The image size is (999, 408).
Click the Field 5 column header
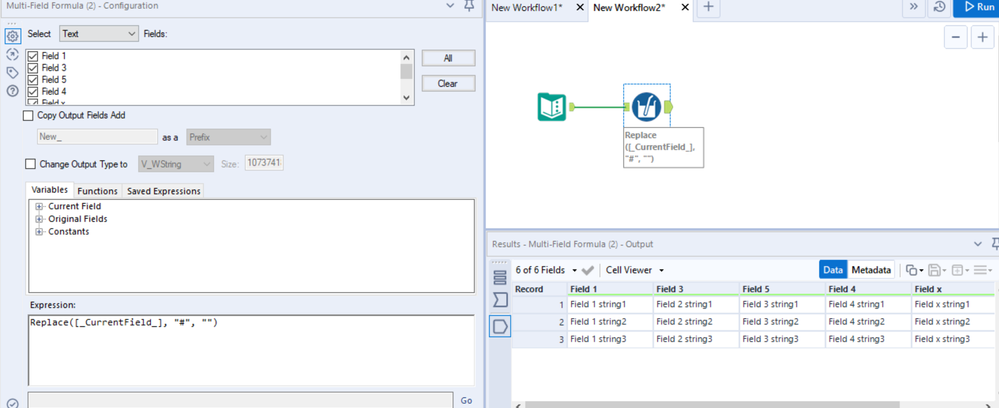click(782, 289)
